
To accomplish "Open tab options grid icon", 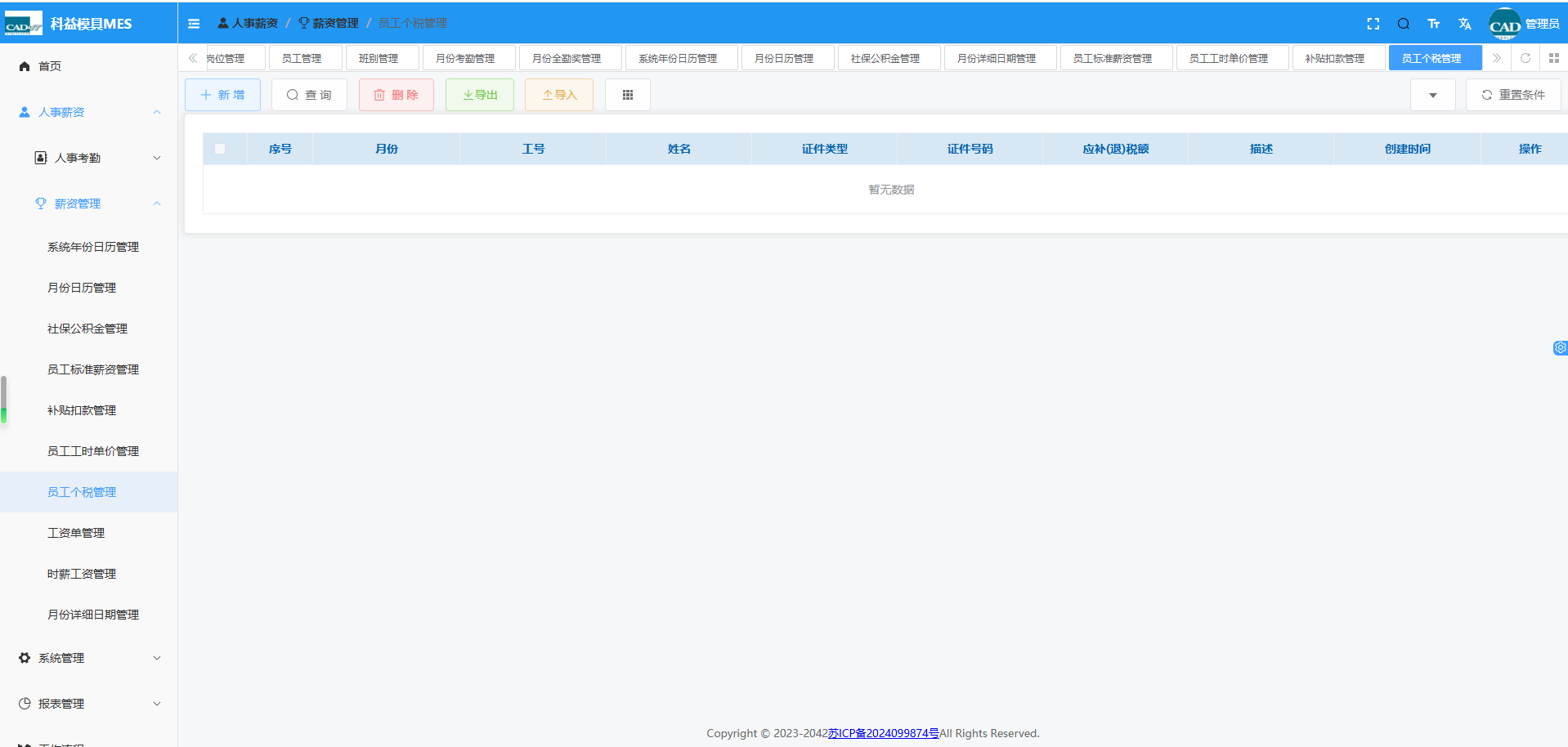I will pyautogui.click(x=1554, y=58).
